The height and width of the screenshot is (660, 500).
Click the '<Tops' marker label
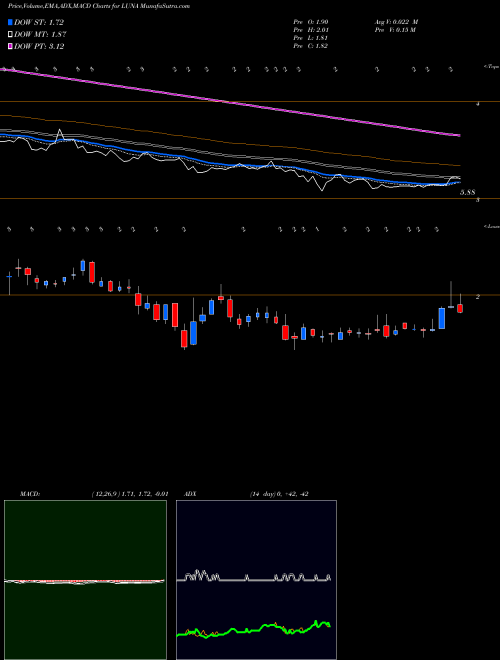tap(491, 67)
